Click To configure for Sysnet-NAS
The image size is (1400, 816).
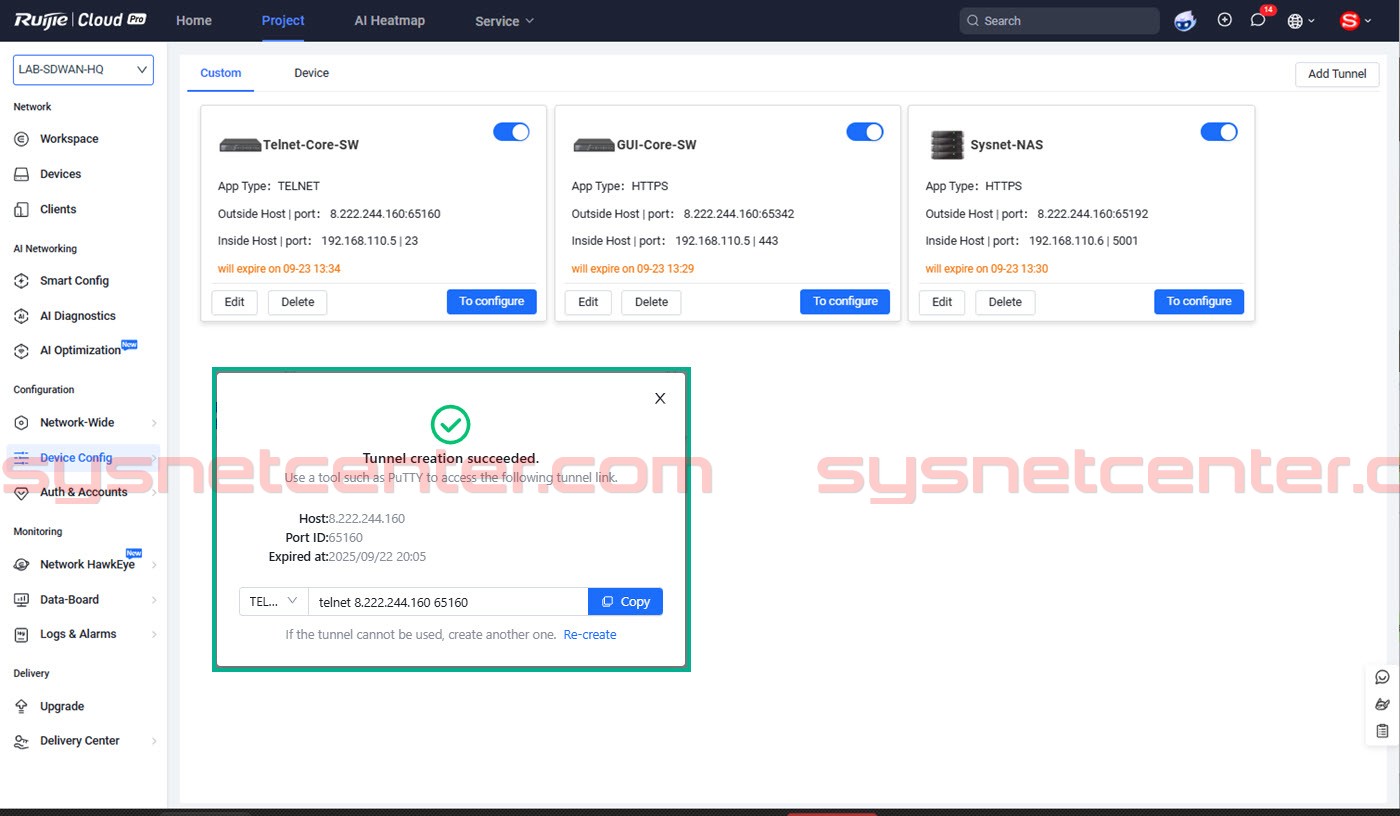1199,301
